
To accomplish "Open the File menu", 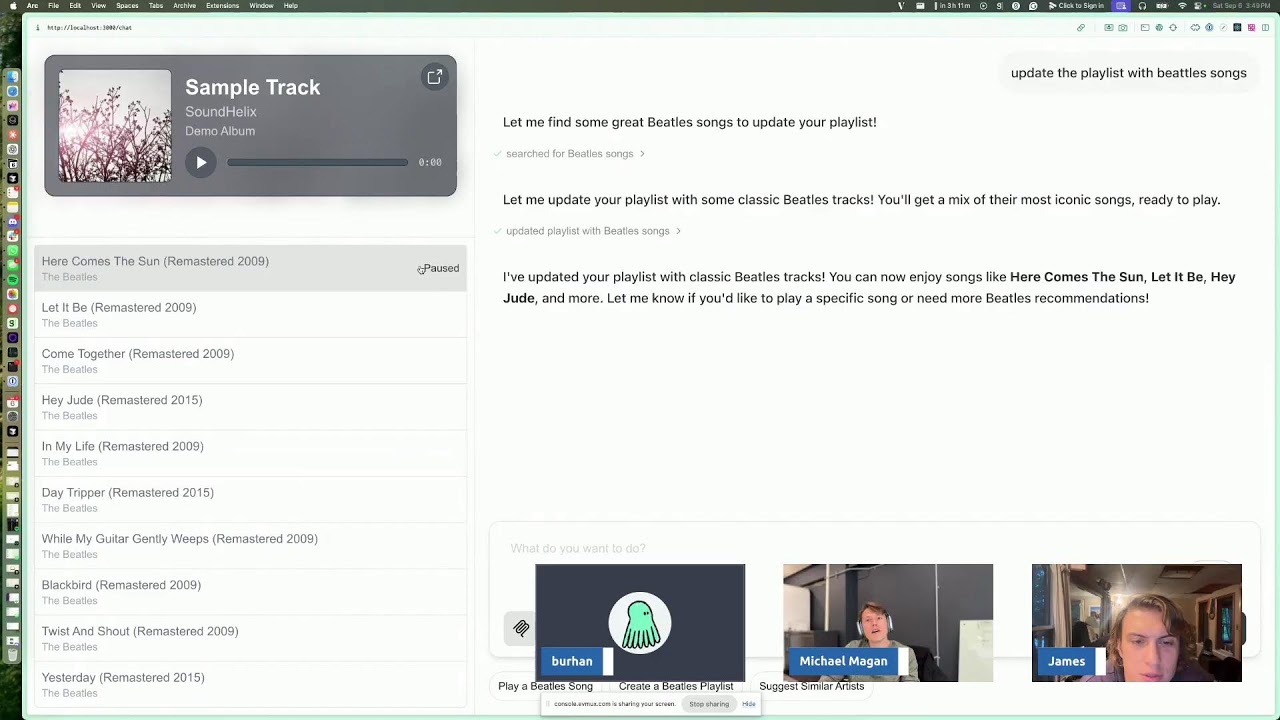I will pos(53,6).
